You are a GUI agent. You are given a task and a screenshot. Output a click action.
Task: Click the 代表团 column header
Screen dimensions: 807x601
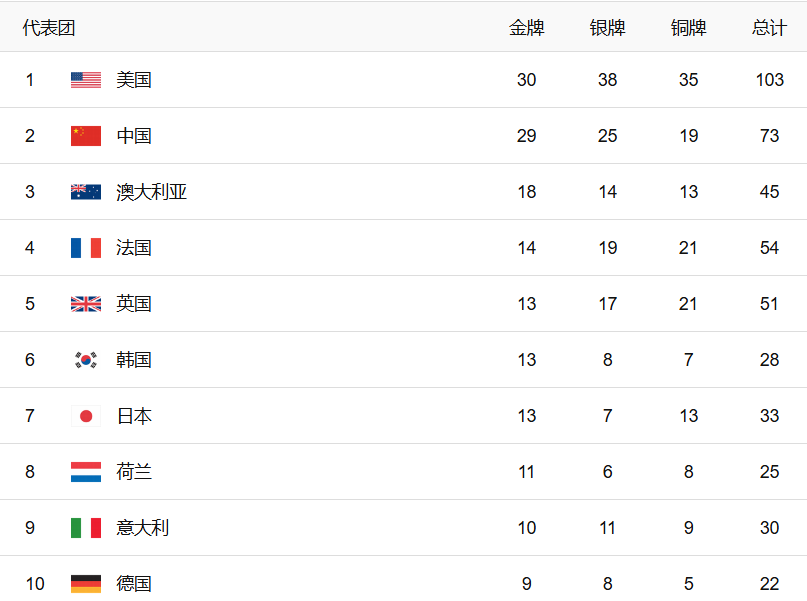click(49, 28)
